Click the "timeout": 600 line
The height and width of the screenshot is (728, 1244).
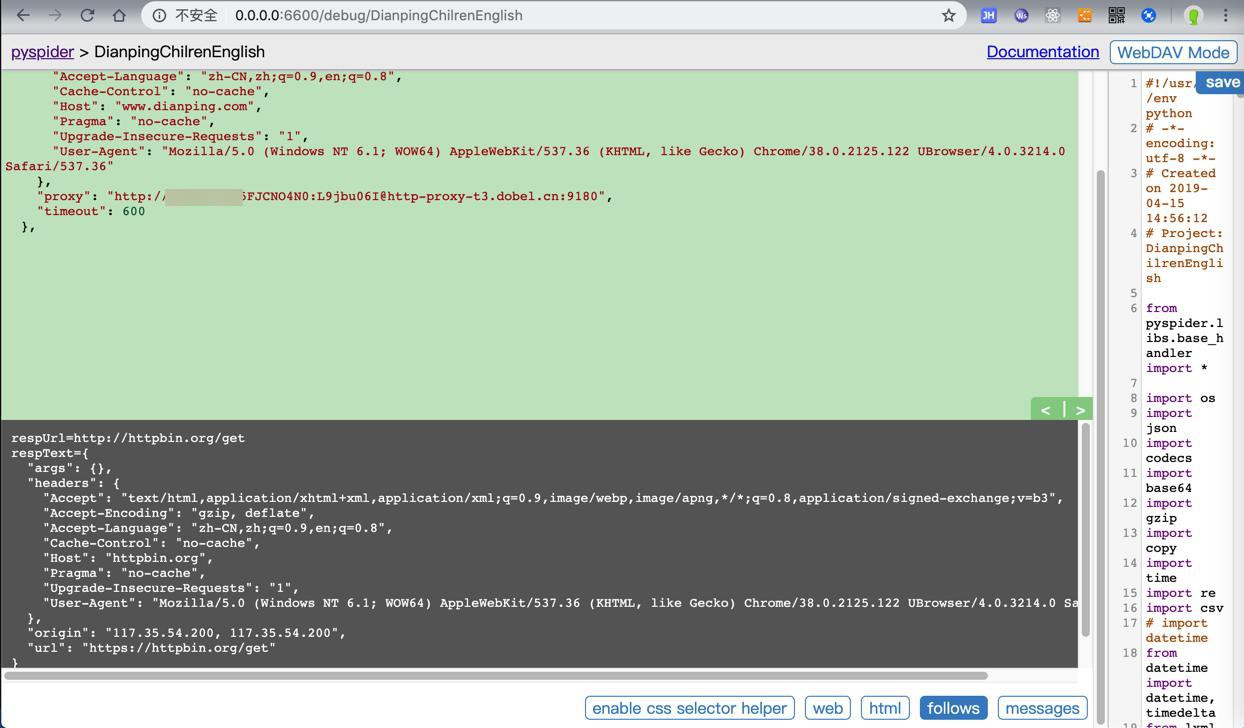point(91,211)
